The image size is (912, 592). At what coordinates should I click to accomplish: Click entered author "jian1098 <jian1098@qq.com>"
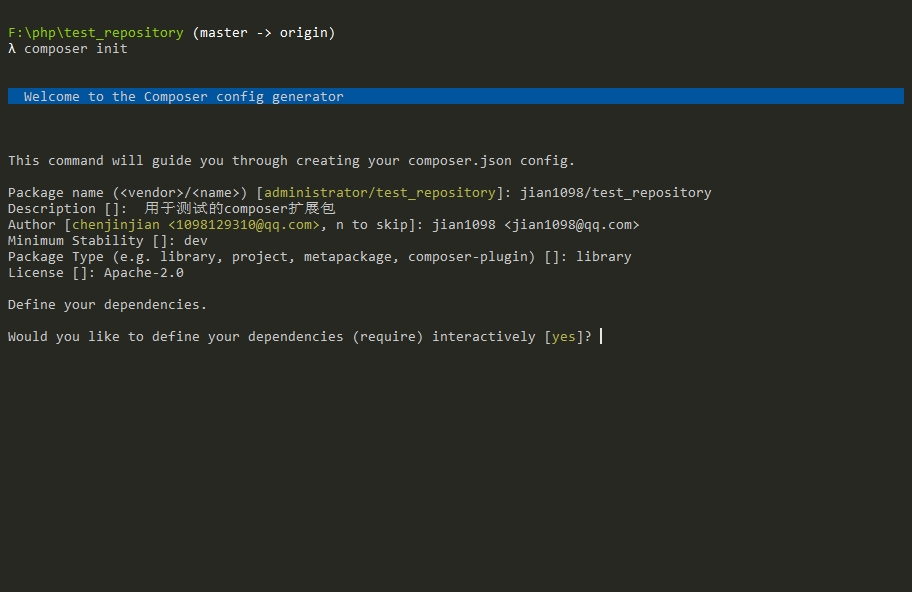pyautogui.click(x=536, y=225)
